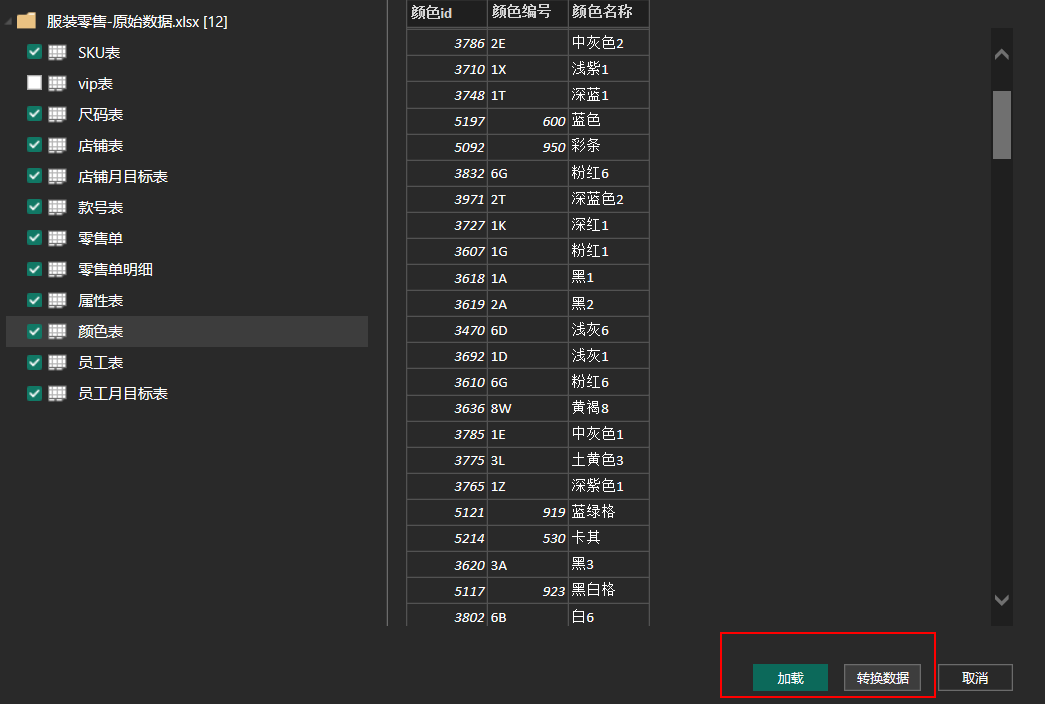Uncheck the 店铺月目标表 checkbox

click(x=35, y=175)
